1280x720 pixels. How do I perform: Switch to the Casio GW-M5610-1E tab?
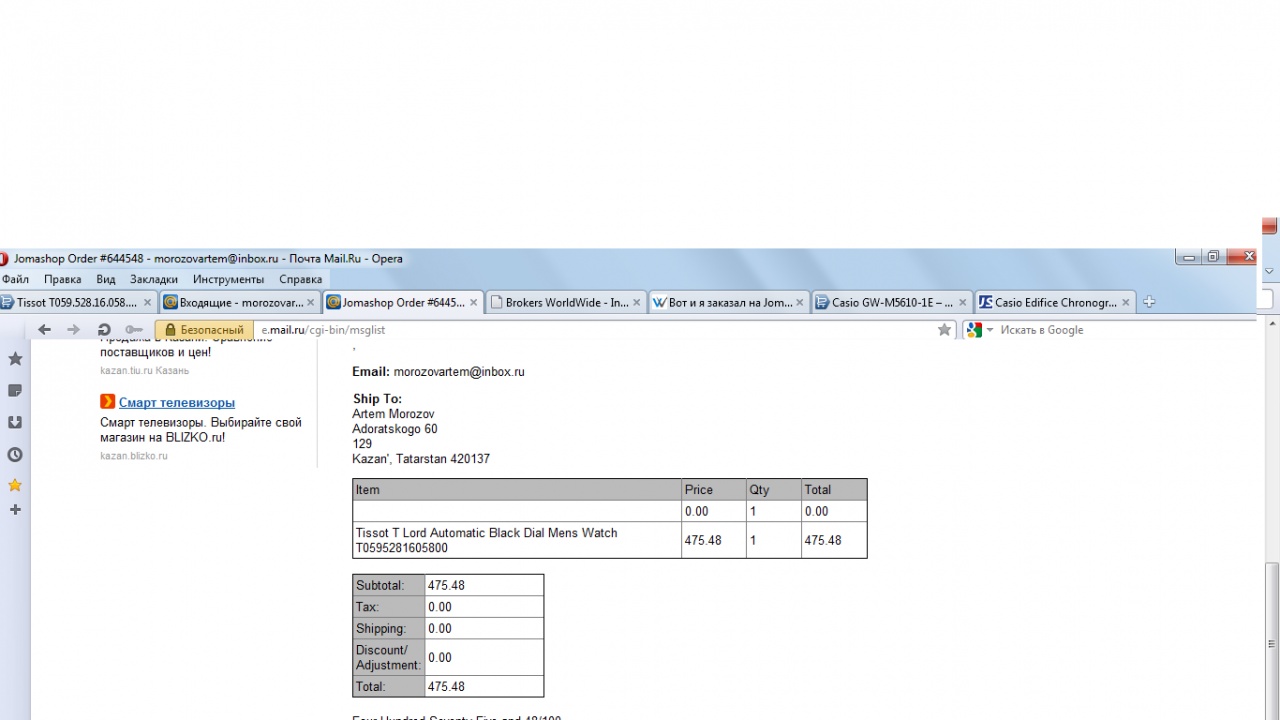pos(884,302)
